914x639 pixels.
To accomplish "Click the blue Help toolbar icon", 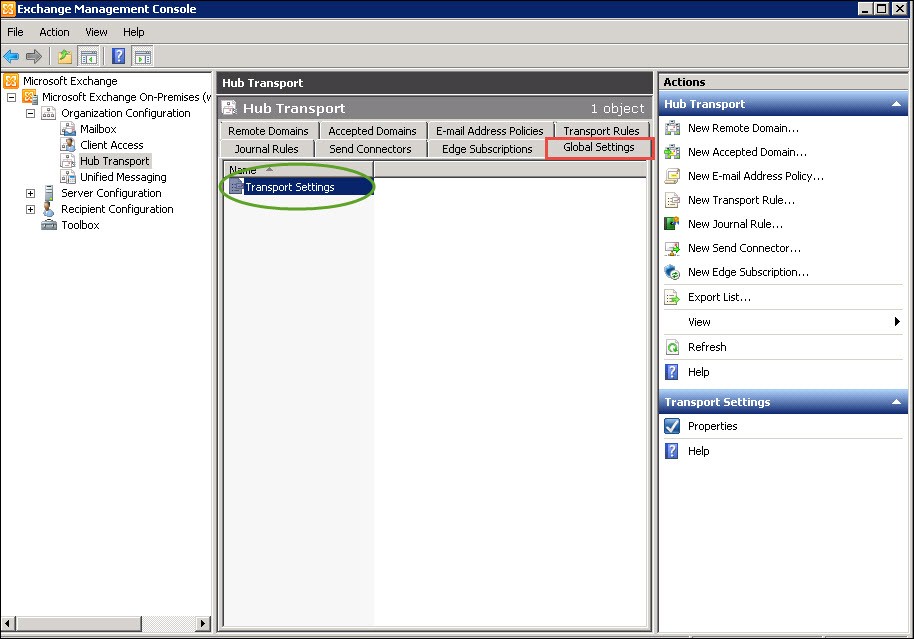I will pyautogui.click(x=118, y=57).
